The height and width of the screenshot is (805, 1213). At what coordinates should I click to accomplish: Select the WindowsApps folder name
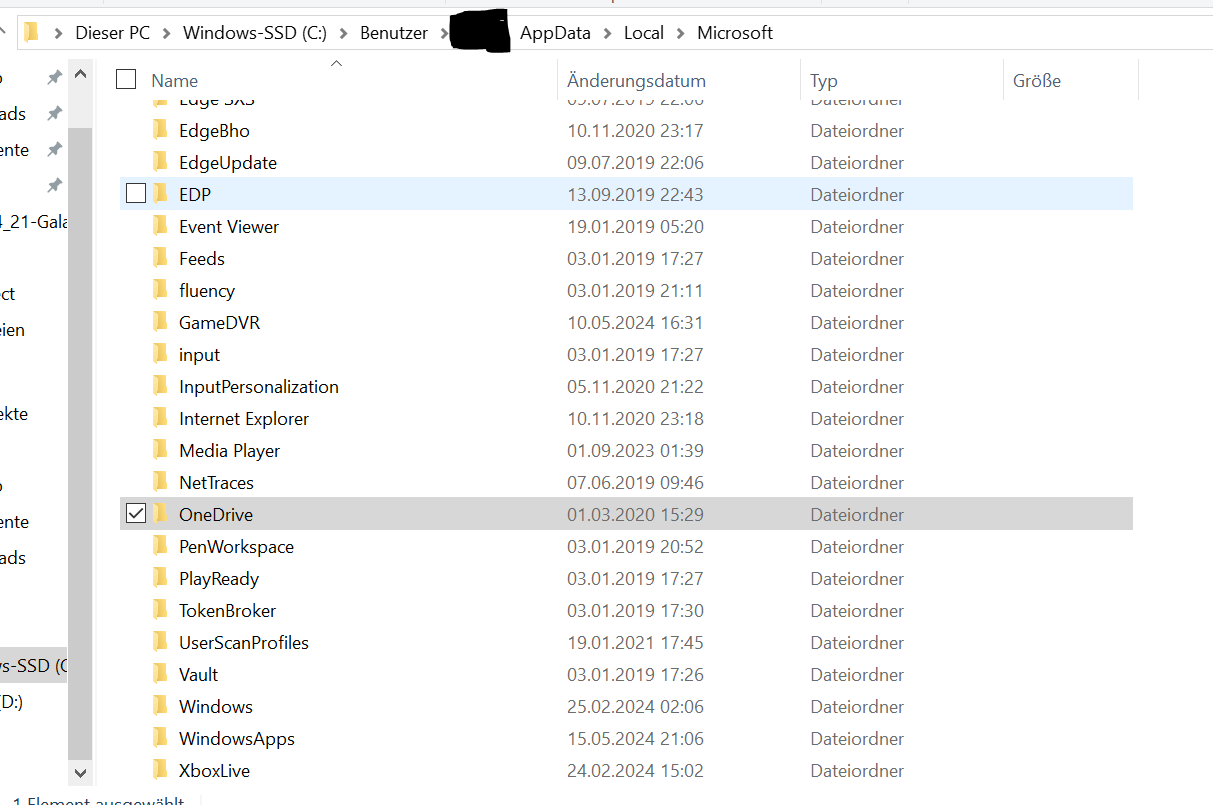[237, 738]
